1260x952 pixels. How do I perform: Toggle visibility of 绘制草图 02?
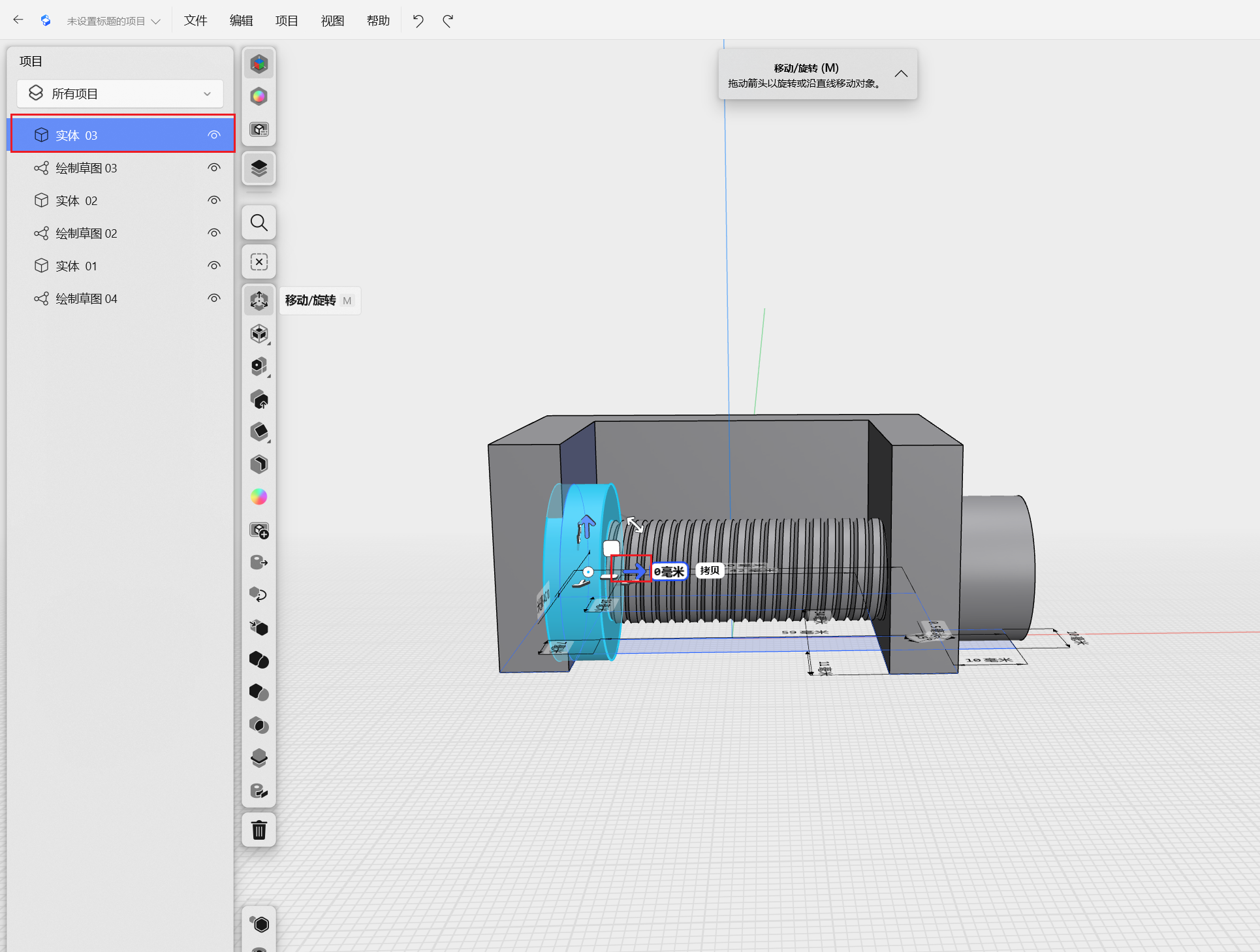coord(213,233)
